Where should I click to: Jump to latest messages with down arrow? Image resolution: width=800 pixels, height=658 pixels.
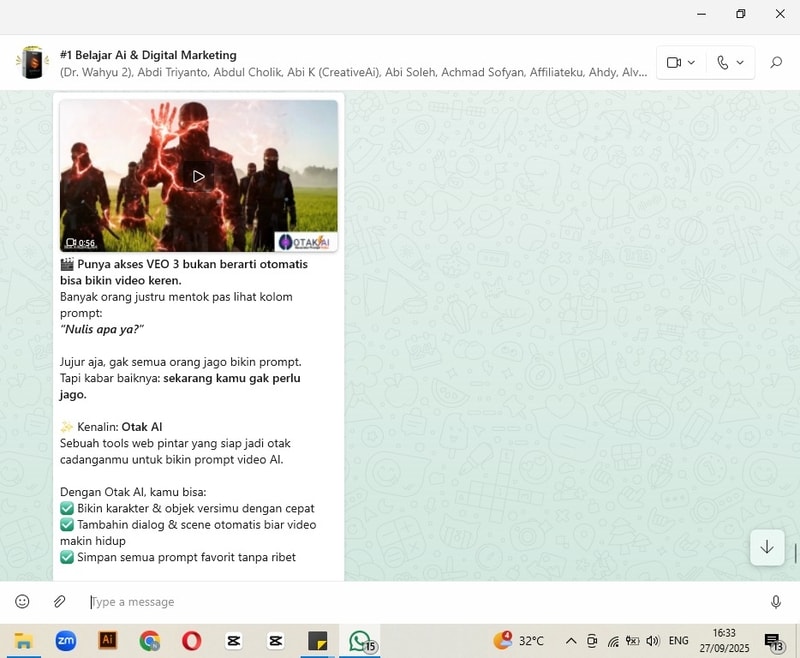(767, 547)
